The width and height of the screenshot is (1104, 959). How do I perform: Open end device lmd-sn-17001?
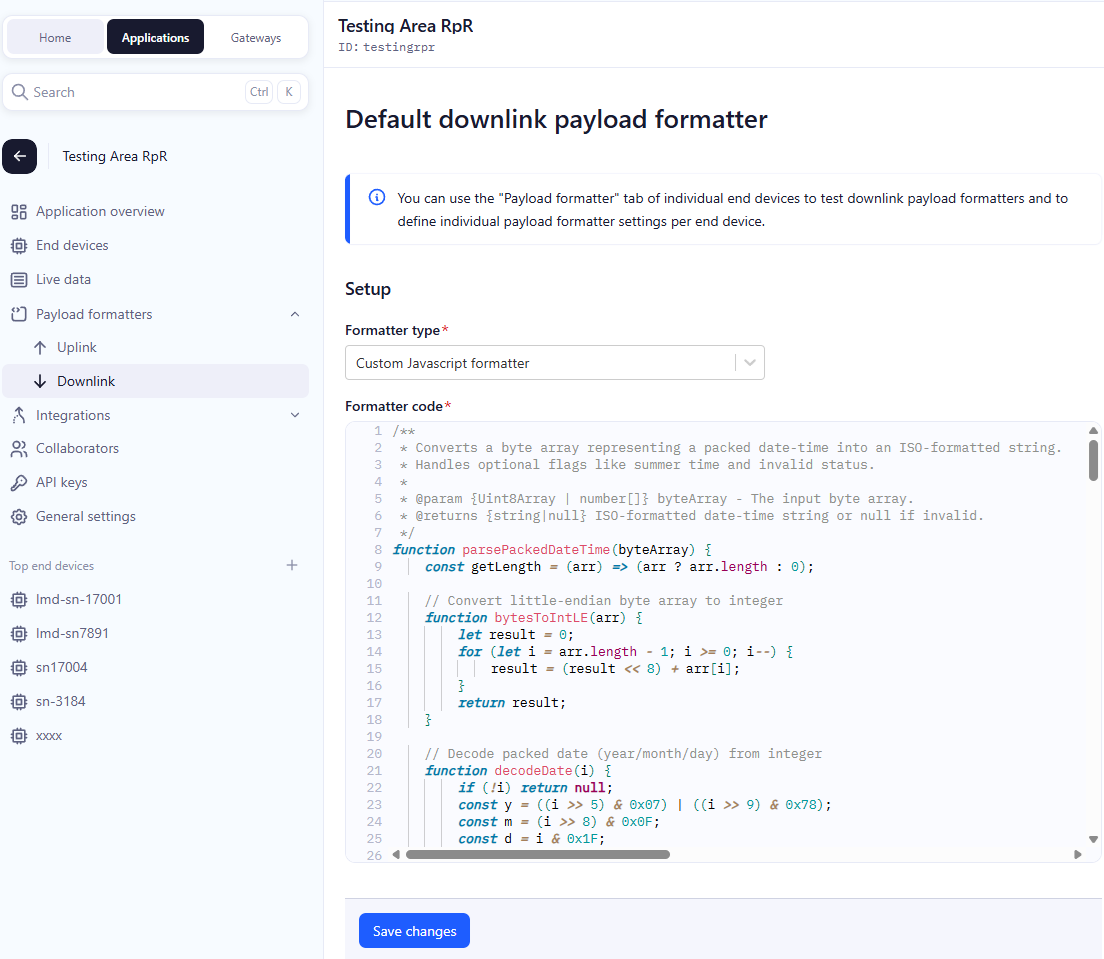click(79, 600)
